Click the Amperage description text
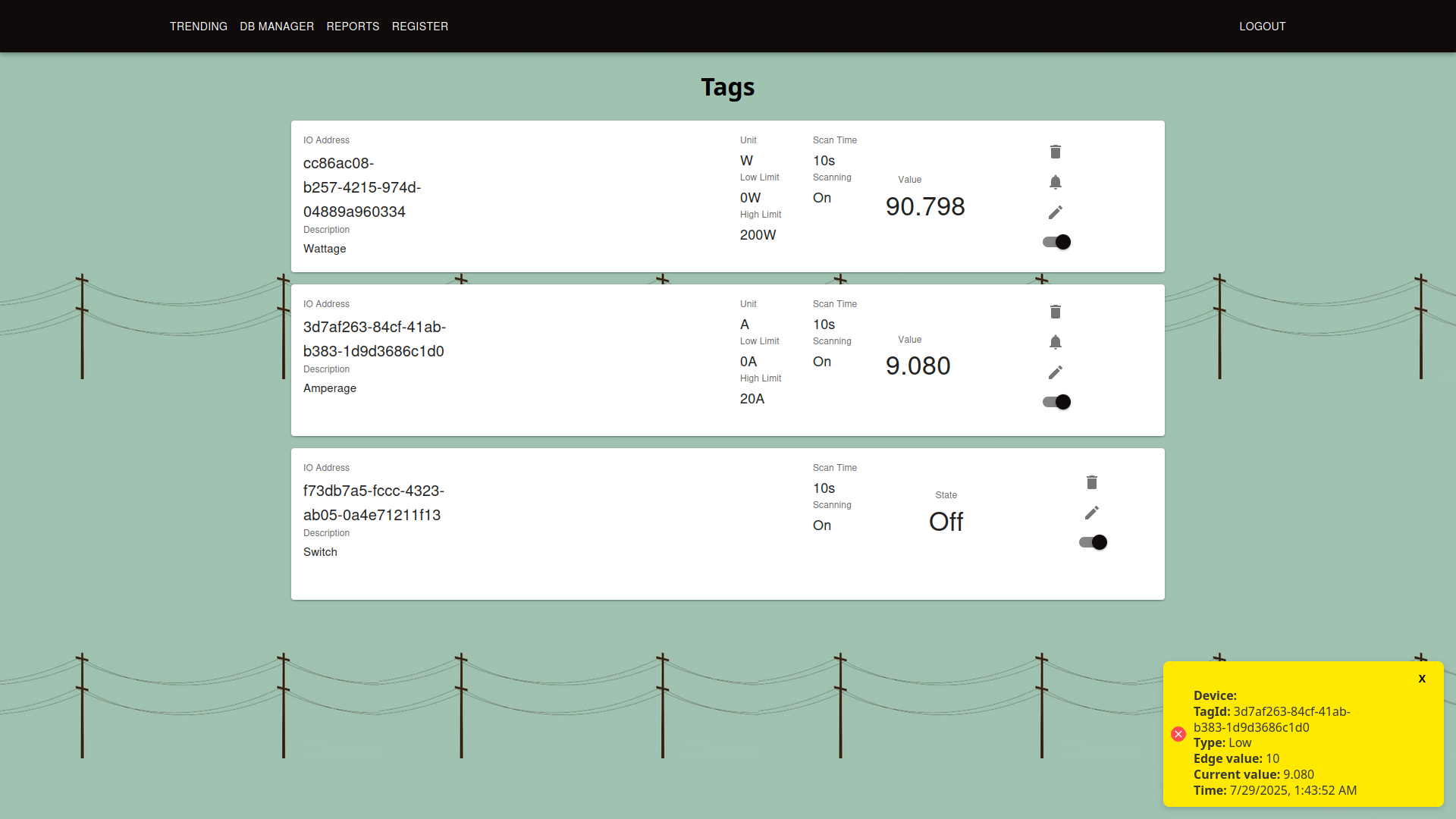Viewport: 1456px width, 819px height. pyautogui.click(x=330, y=388)
